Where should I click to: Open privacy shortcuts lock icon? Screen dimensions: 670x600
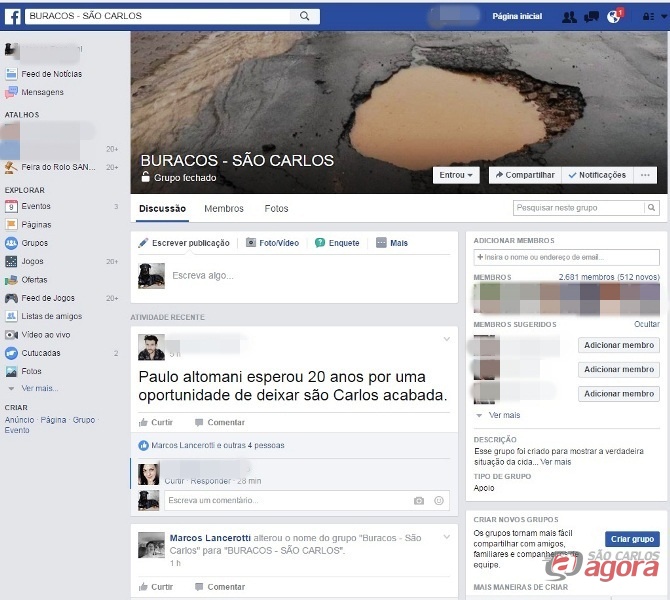[648, 17]
